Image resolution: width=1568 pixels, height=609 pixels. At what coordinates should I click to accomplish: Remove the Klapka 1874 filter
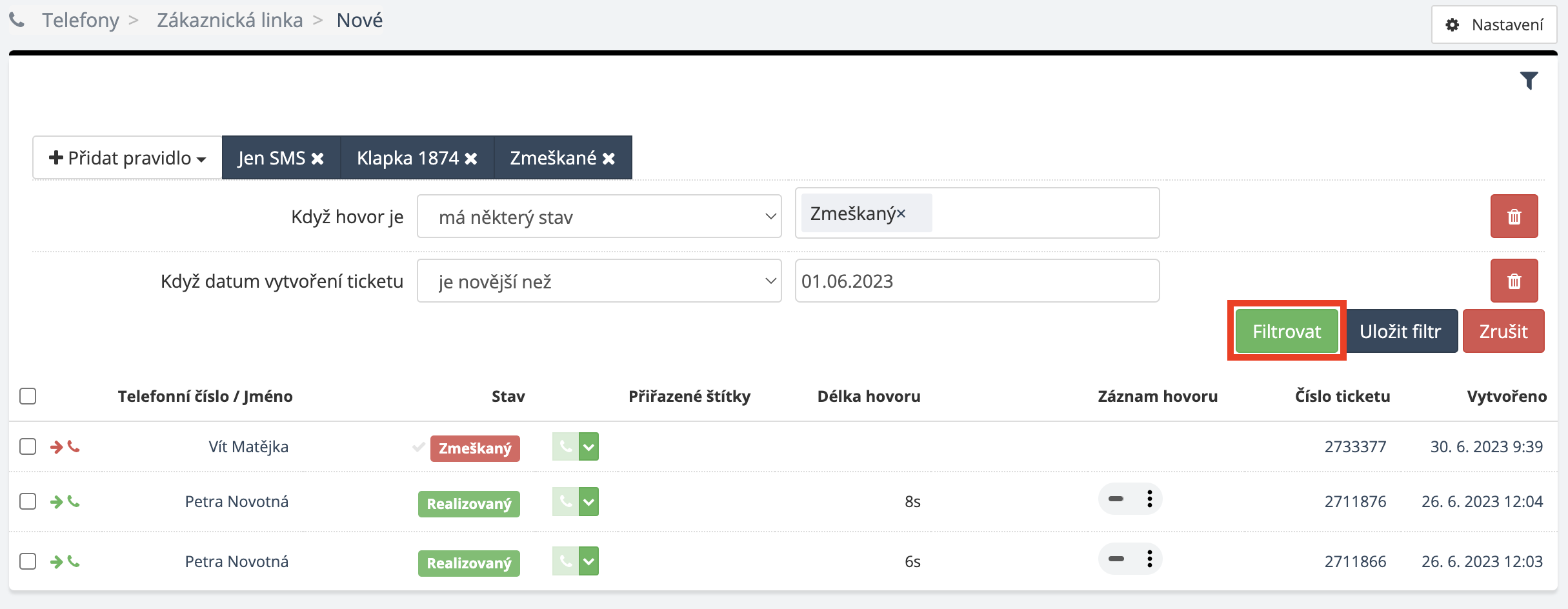tap(471, 159)
